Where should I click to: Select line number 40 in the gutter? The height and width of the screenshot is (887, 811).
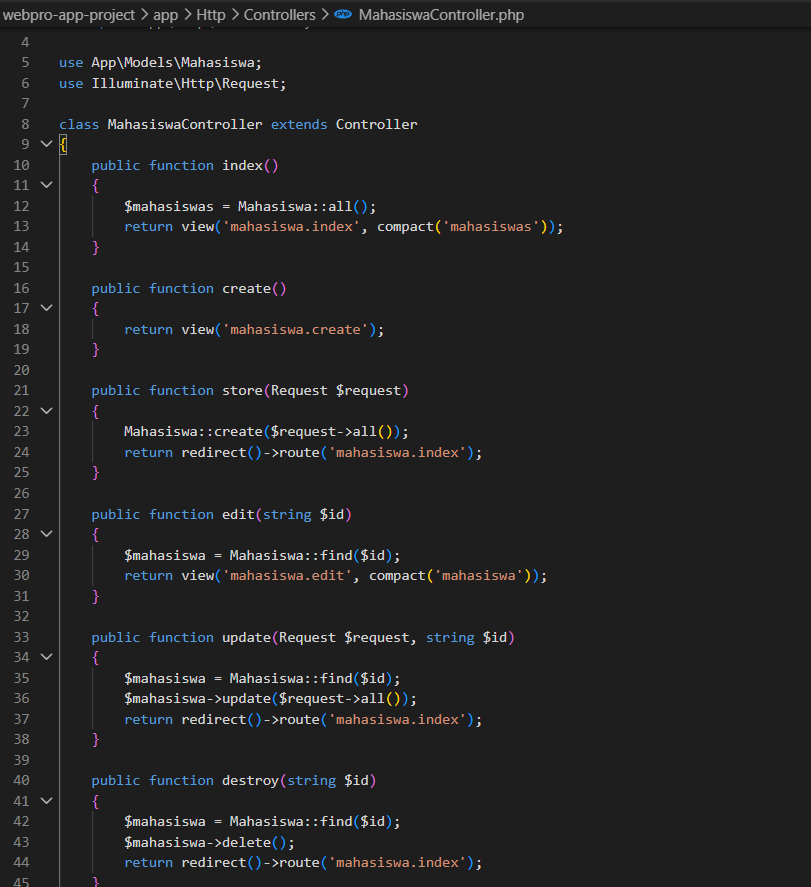click(x=21, y=781)
